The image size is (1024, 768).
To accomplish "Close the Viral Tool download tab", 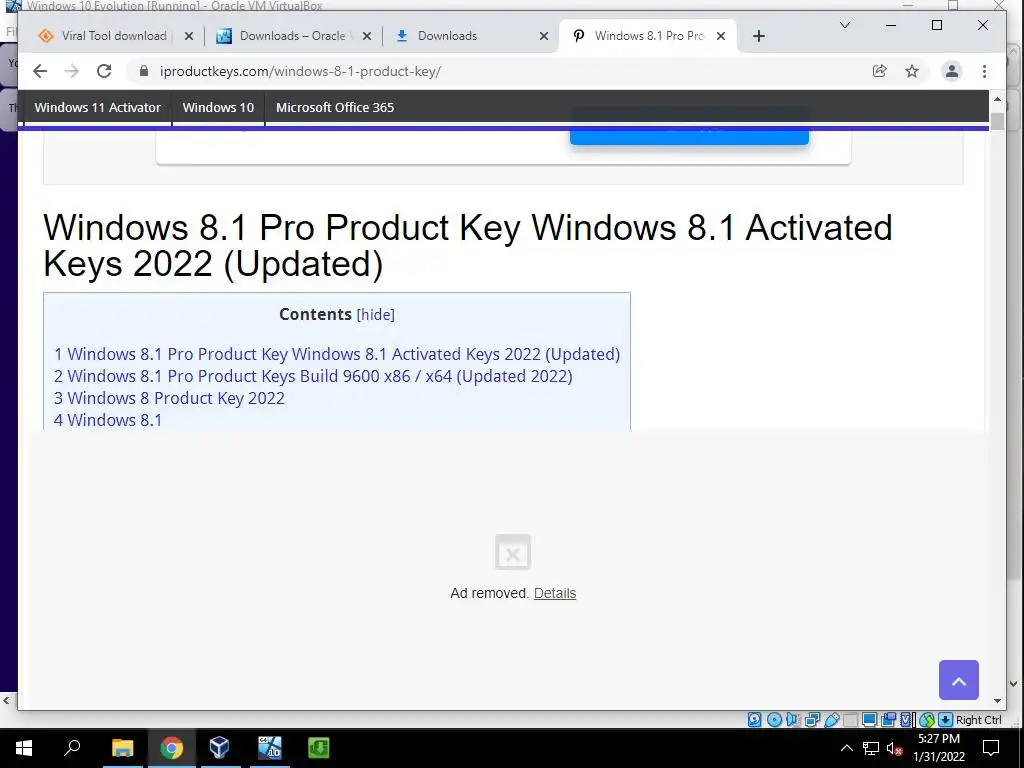I will click(x=189, y=36).
